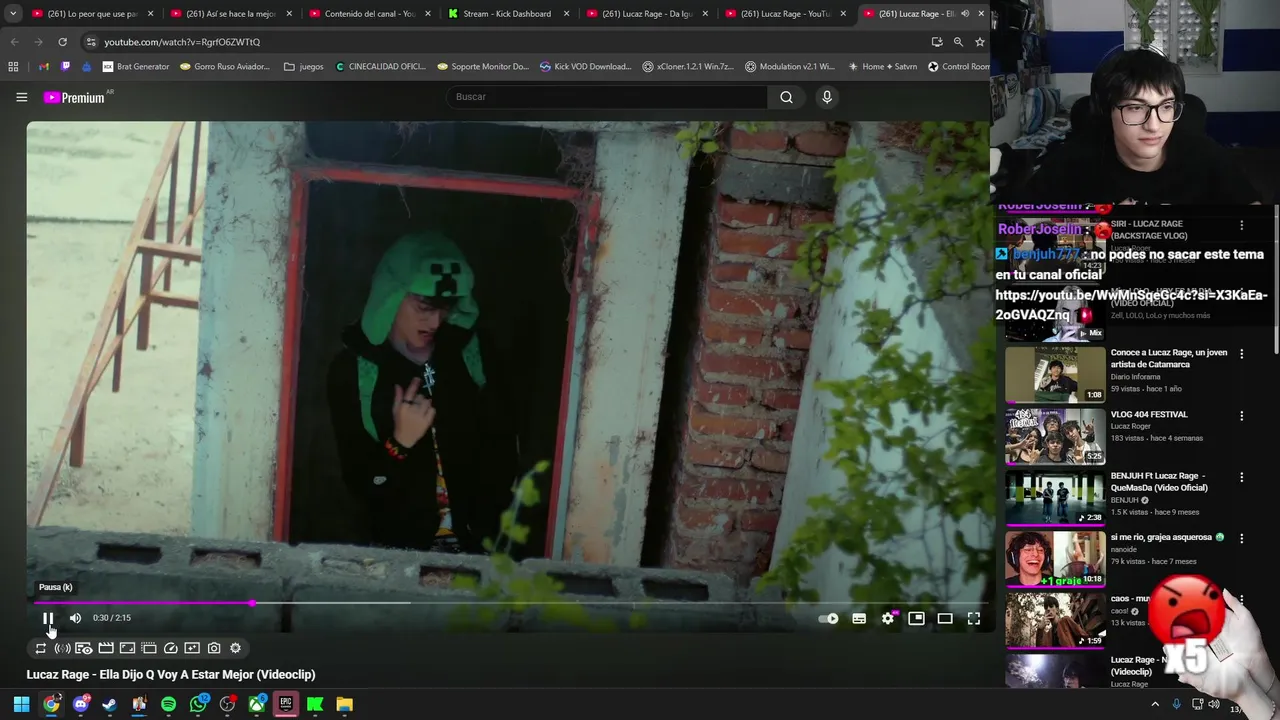Open options for SIRI - LUCAZ RAGE video

(x=1241, y=226)
